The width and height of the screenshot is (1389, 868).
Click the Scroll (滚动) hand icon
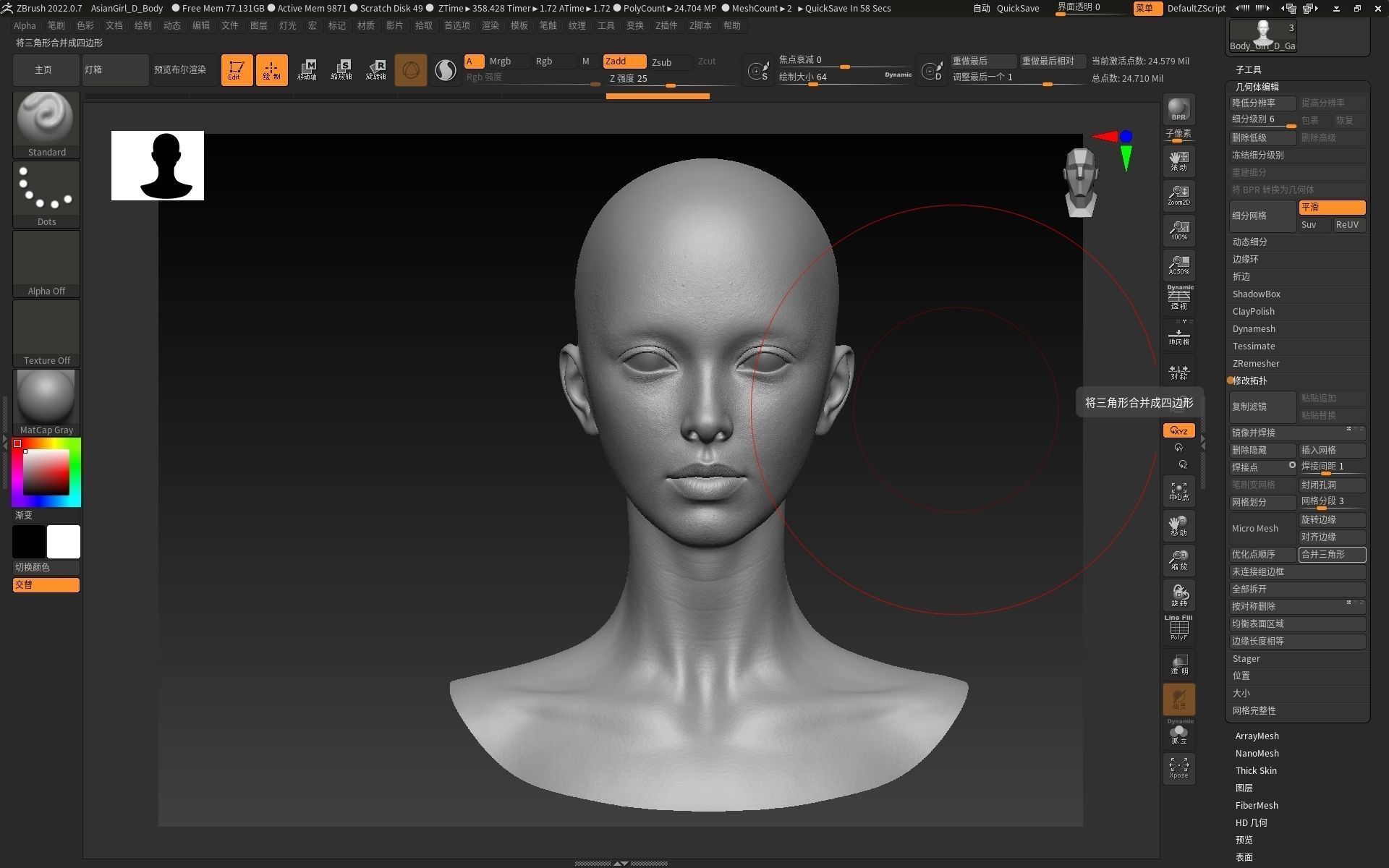tap(1178, 161)
